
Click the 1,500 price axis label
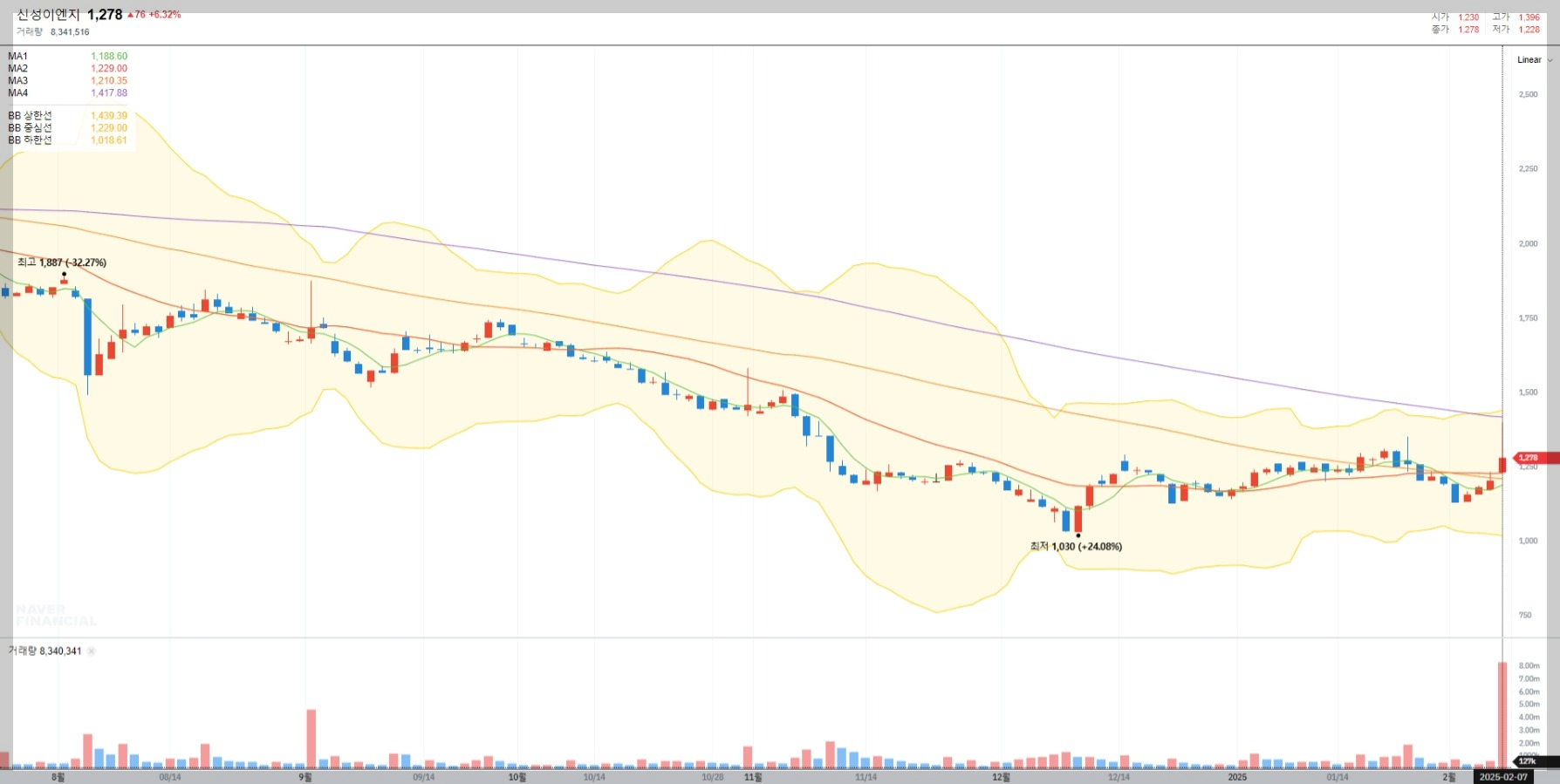click(1529, 392)
